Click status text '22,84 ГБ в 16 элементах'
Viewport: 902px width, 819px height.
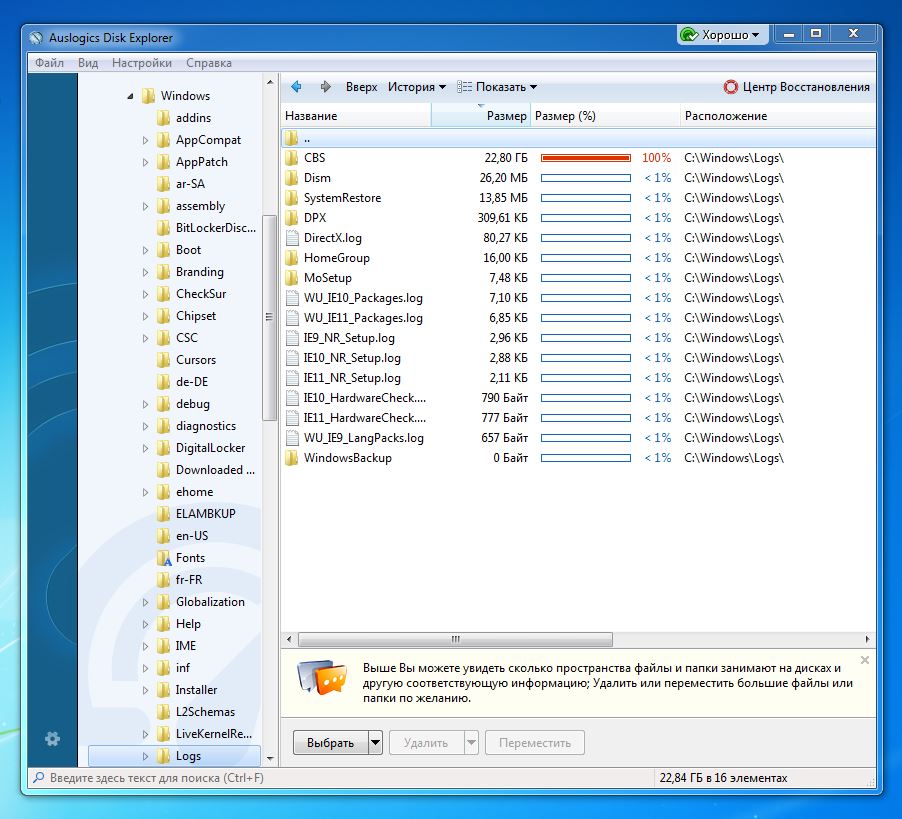(723, 778)
